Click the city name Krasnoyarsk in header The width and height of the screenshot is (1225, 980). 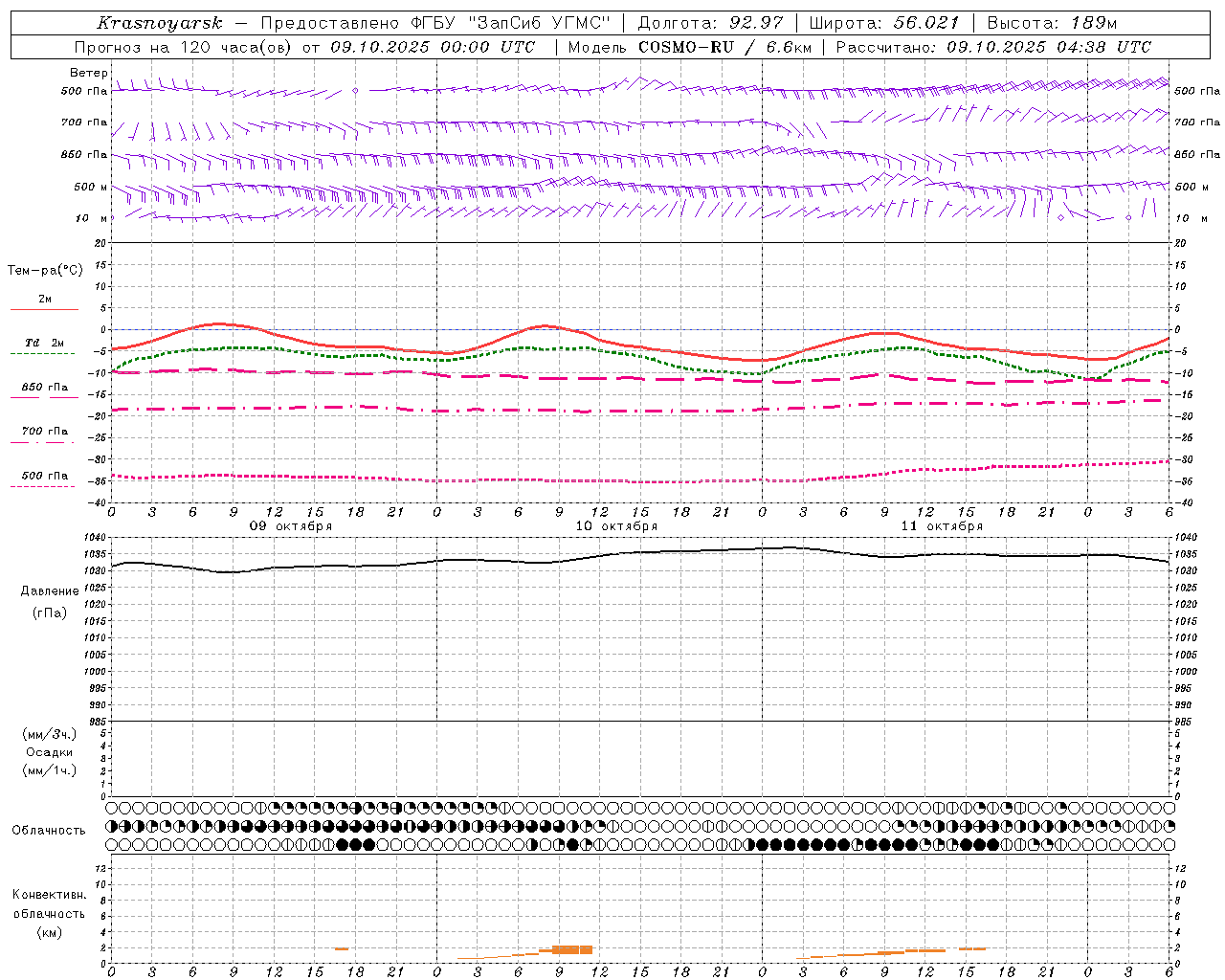[160, 23]
